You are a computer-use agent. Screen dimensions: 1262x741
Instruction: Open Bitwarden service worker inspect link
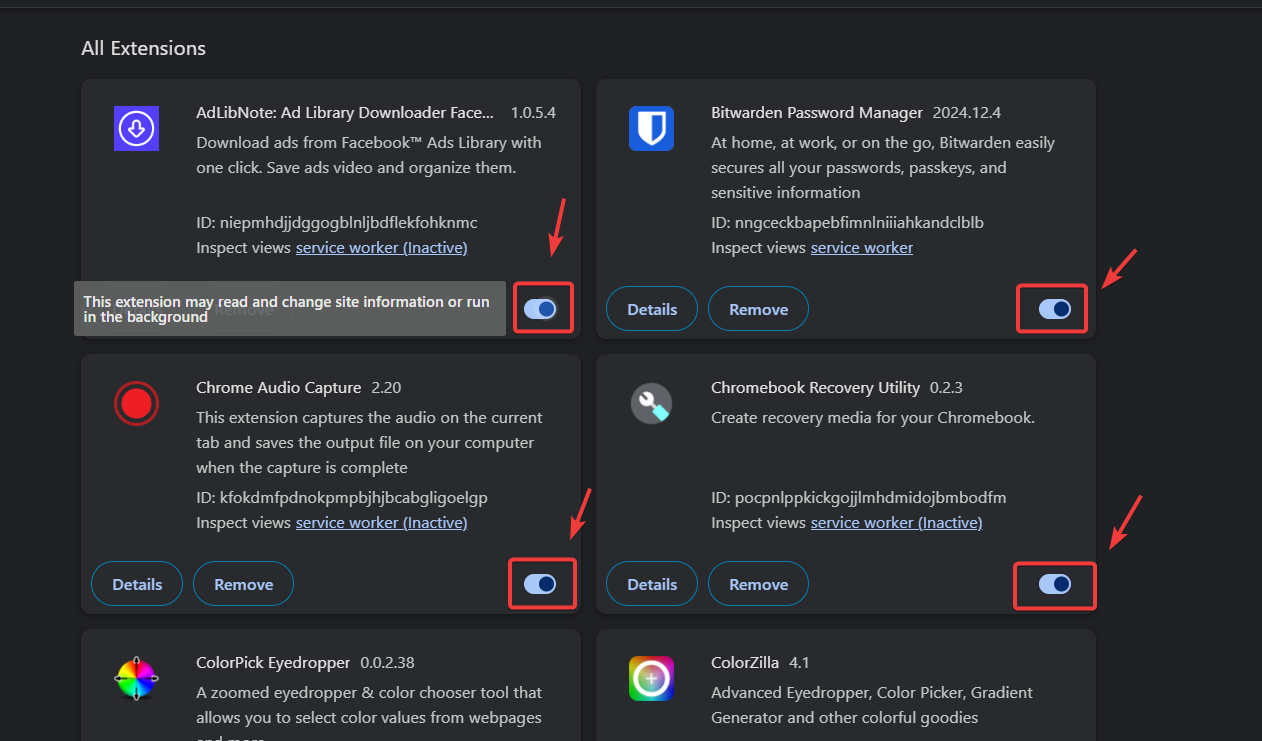(861, 247)
